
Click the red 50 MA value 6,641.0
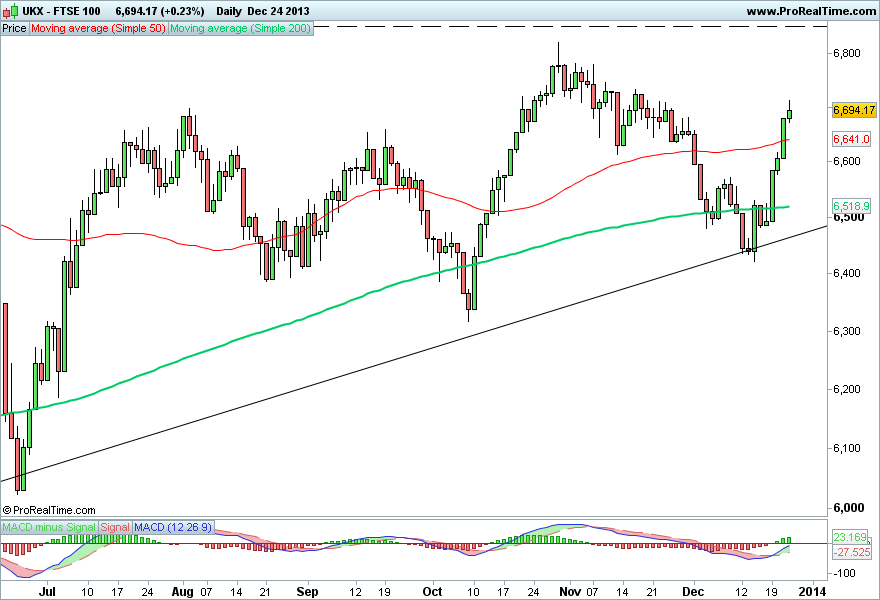coord(851,139)
